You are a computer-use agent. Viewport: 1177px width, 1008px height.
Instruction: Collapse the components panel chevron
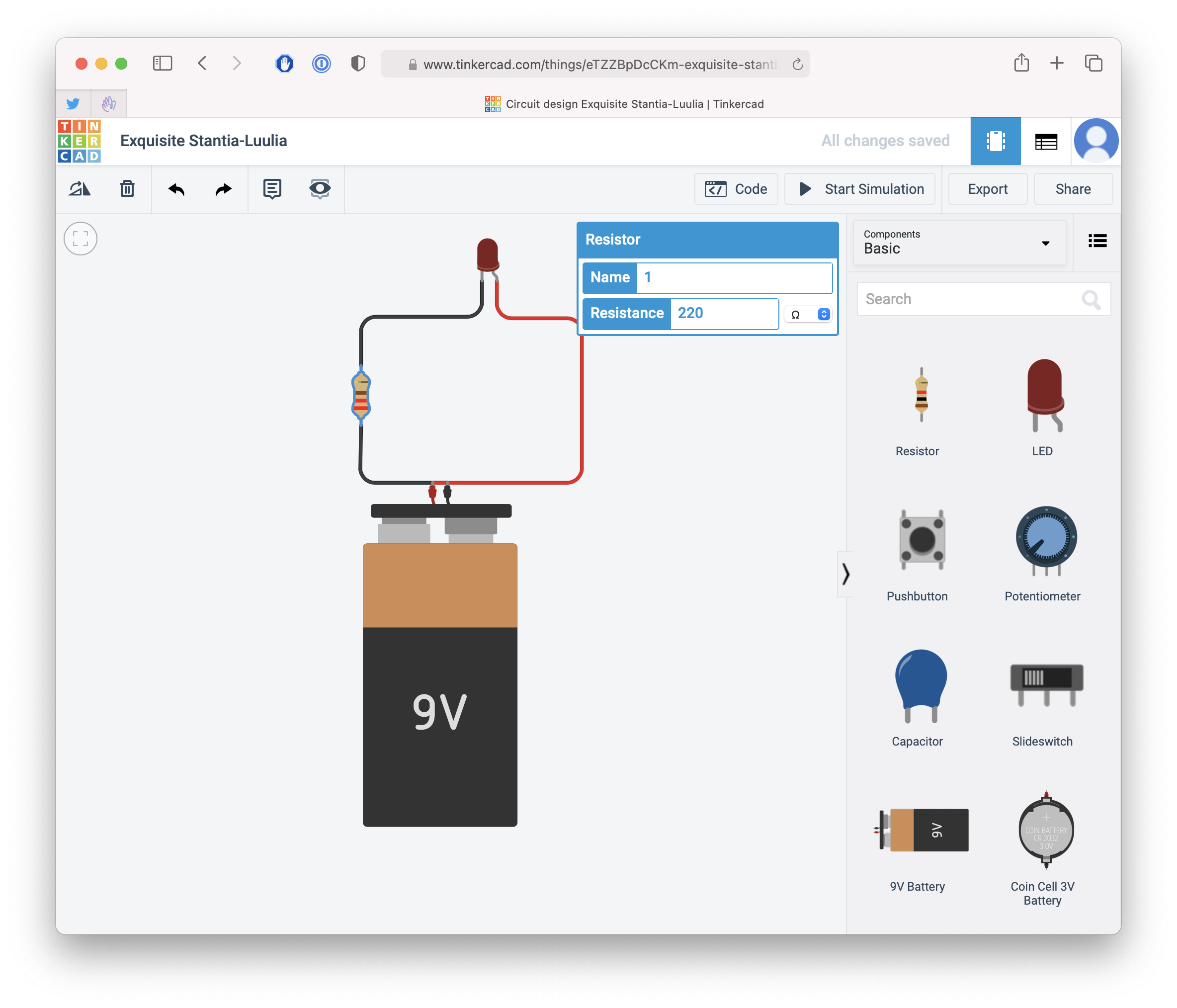click(x=845, y=574)
